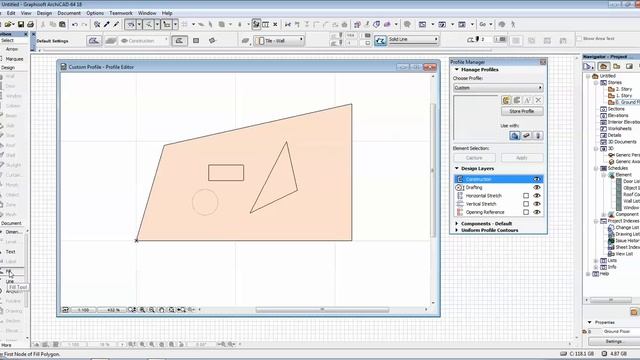
Task: Click the polygon geometry method icon
Action: coord(179,41)
